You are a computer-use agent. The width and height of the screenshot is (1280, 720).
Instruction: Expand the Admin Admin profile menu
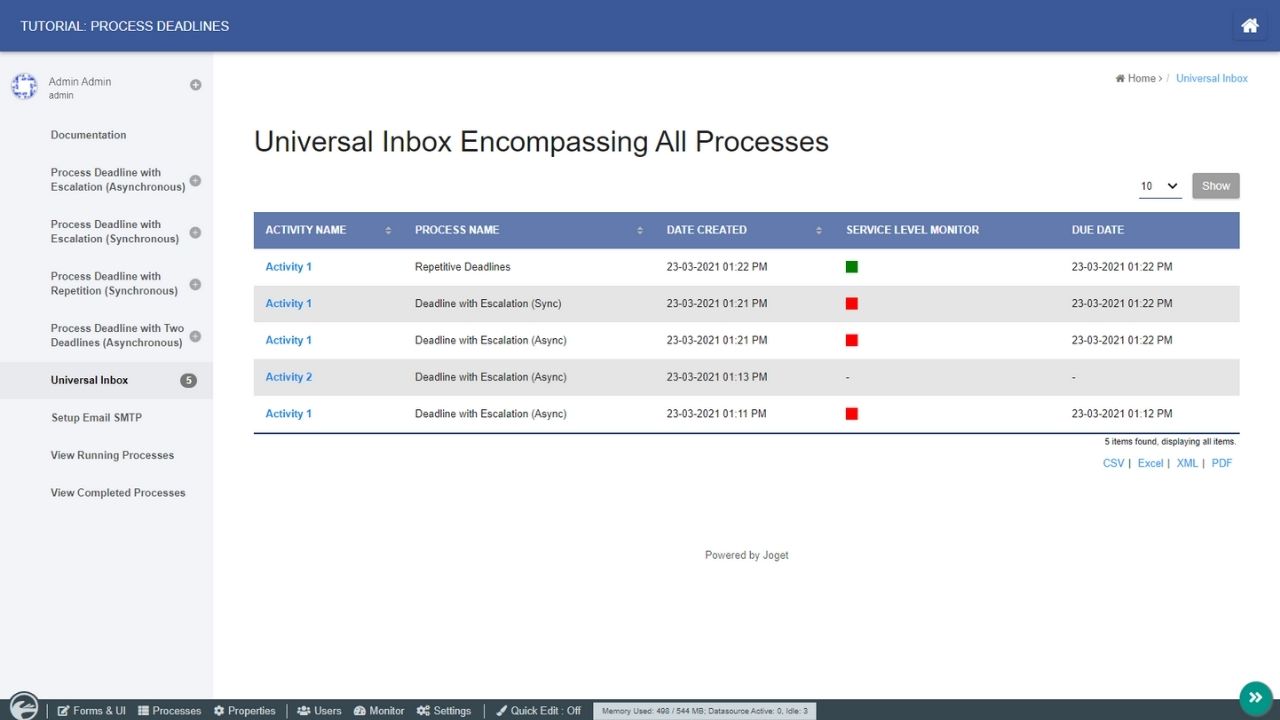coord(195,85)
